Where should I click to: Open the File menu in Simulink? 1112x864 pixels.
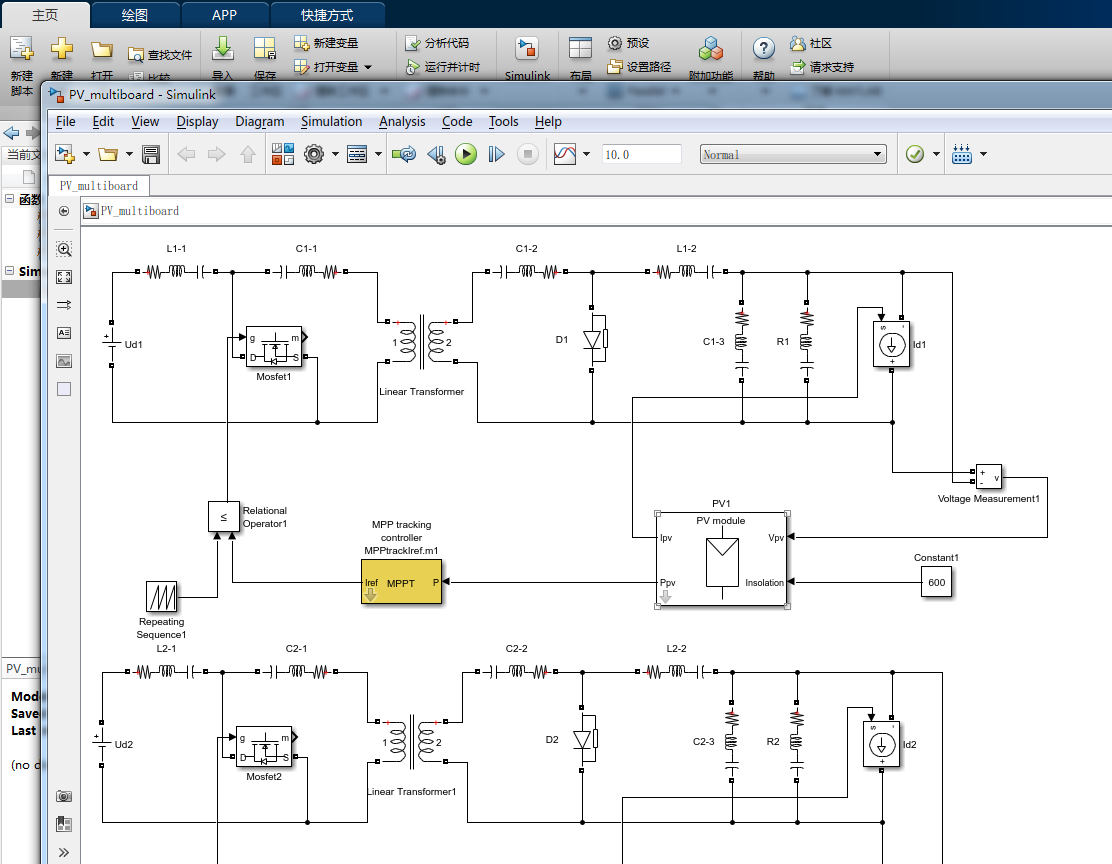[65, 121]
